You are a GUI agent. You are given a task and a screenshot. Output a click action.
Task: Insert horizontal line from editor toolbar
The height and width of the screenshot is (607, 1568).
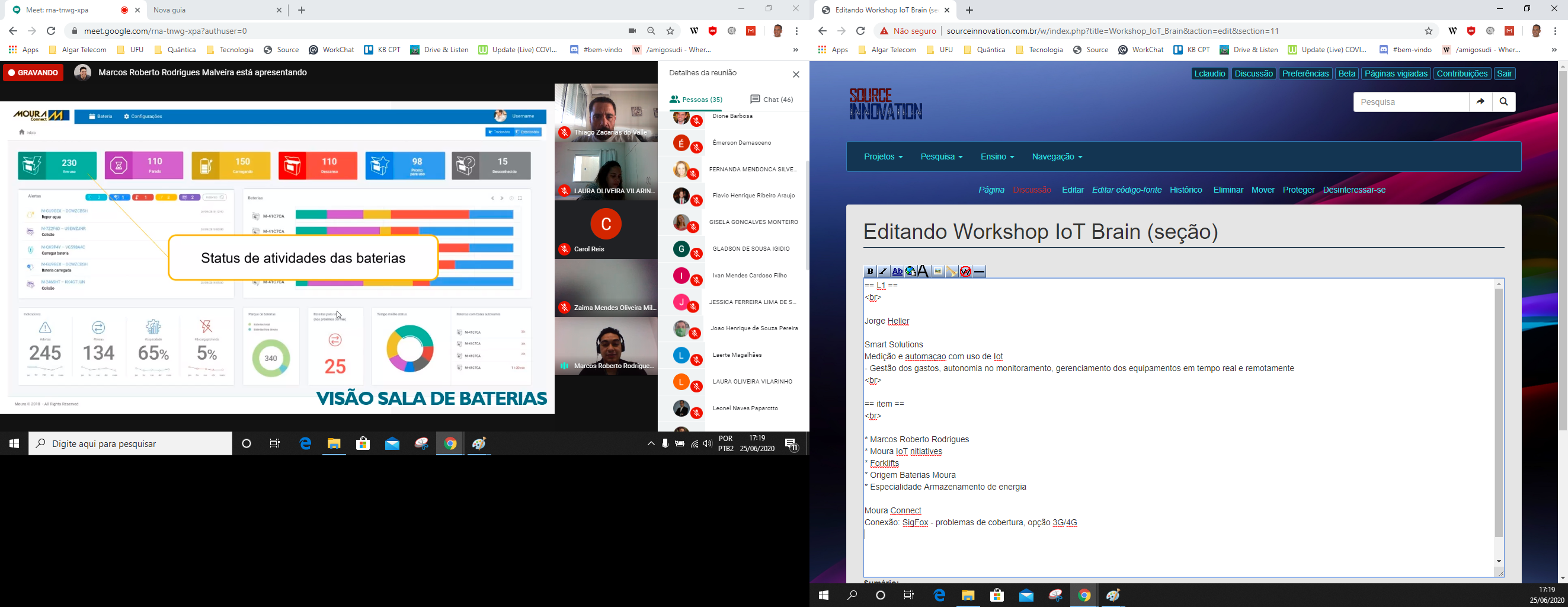[980, 271]
